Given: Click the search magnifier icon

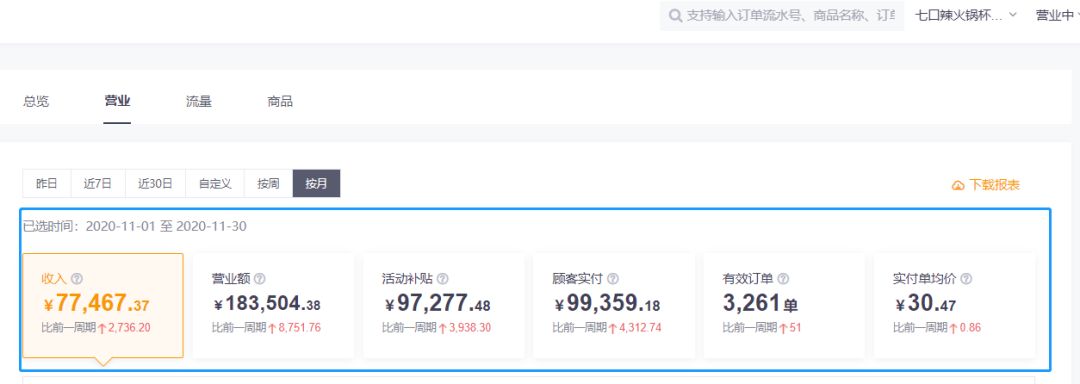Looking at the screenshot, I should 676,16.
